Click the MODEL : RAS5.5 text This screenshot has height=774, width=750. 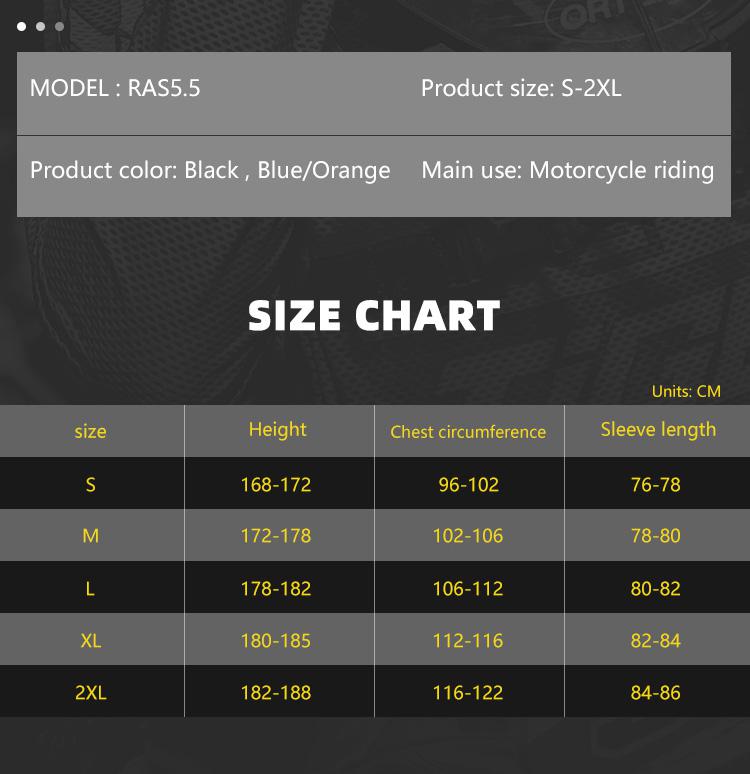pyautogui.click(x=115, y=88)
